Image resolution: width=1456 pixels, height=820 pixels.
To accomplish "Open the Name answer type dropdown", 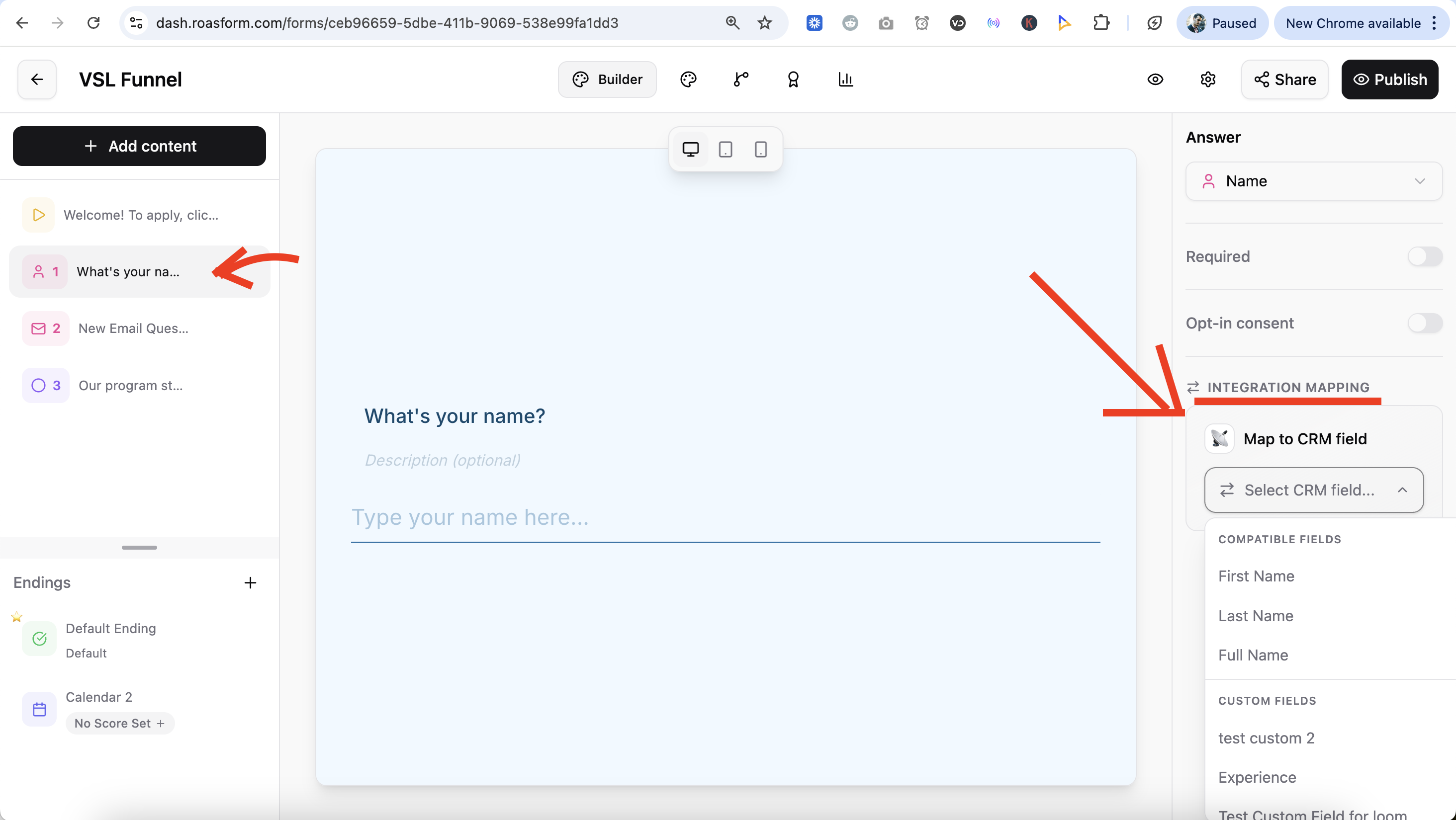I will point(1314,181).
